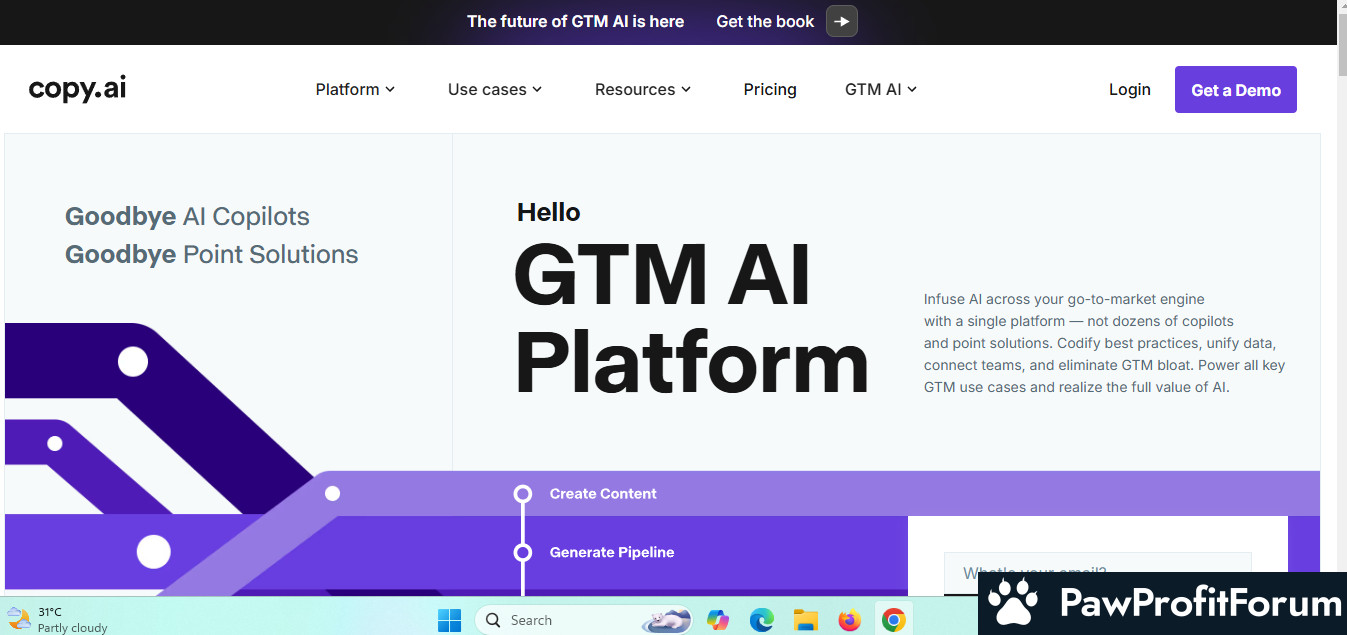Click the Goodbye Point Solutions text
Viewport: 1347px width, 635px height.
click(x=211, y=254)
